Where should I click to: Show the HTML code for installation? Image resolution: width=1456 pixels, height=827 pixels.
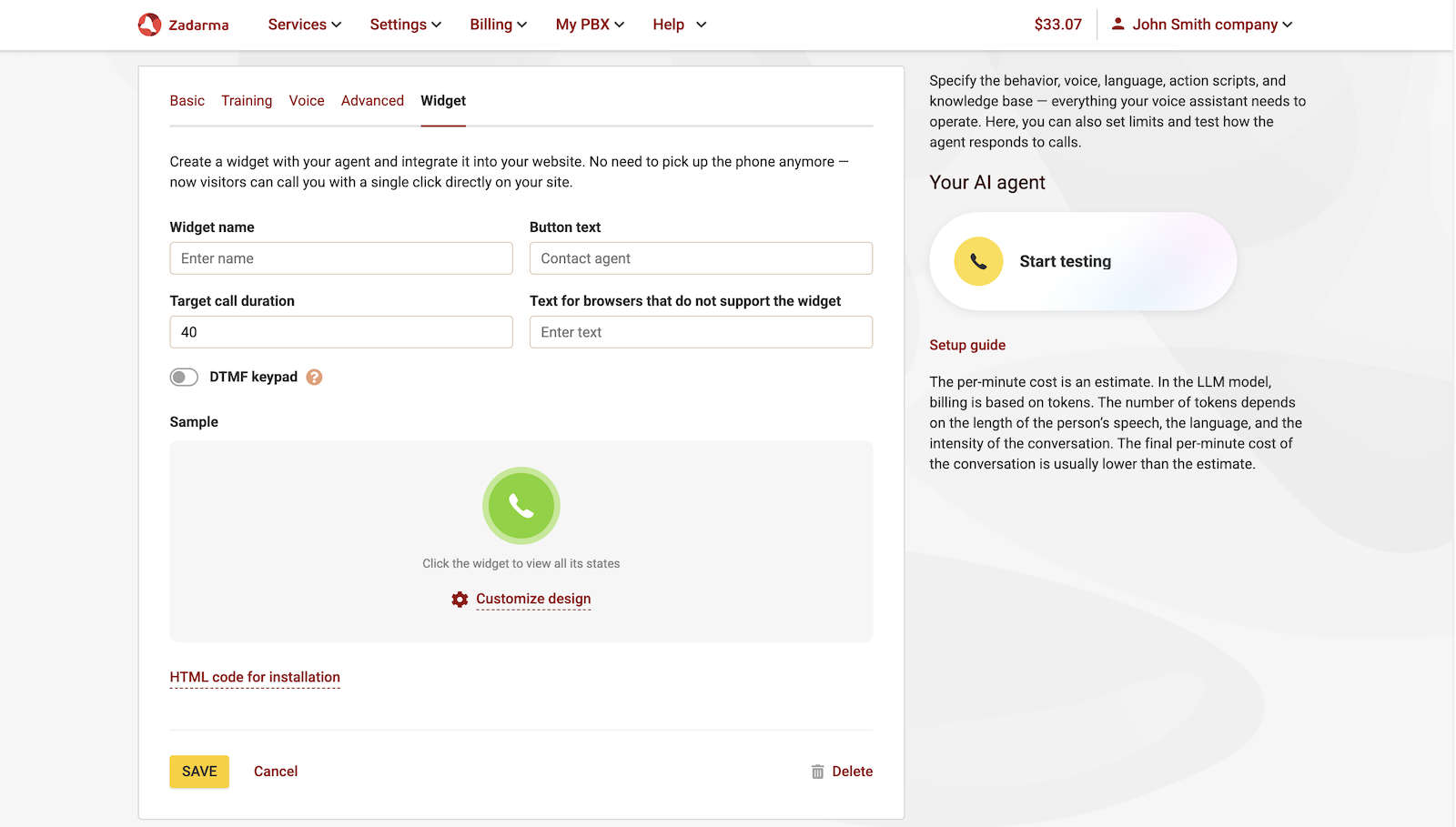click(255, 677)
